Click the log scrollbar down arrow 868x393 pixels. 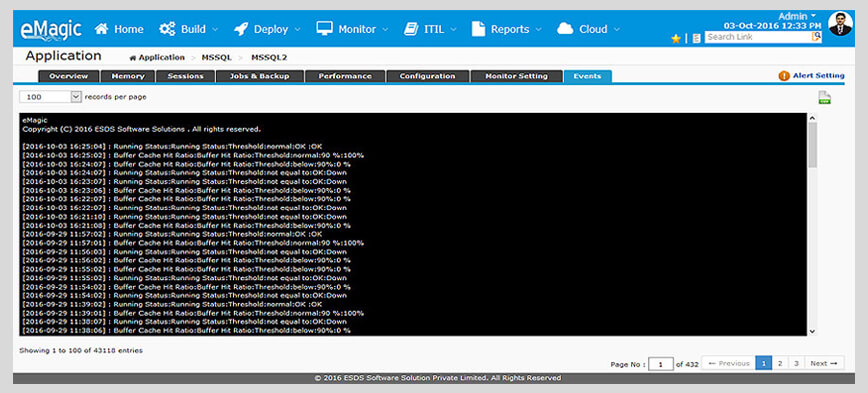coord(812,331)
